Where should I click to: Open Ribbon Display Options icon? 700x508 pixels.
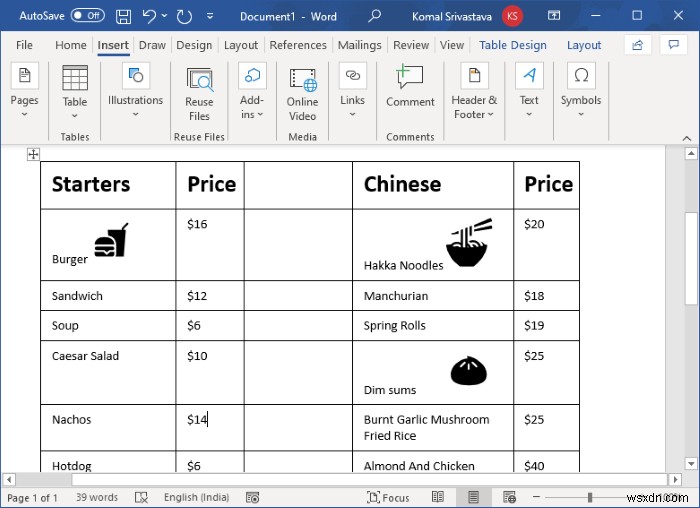pyautogui.click(x=554, y=16)
